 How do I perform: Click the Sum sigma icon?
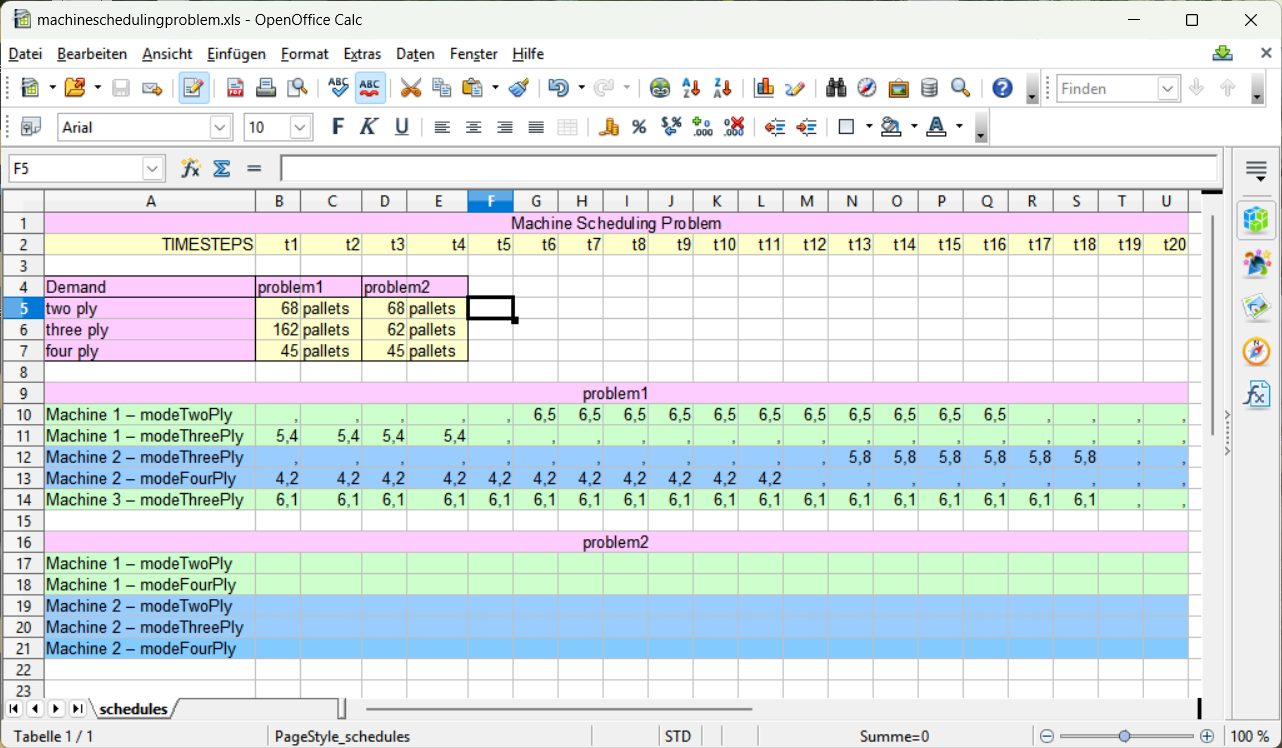221,168
